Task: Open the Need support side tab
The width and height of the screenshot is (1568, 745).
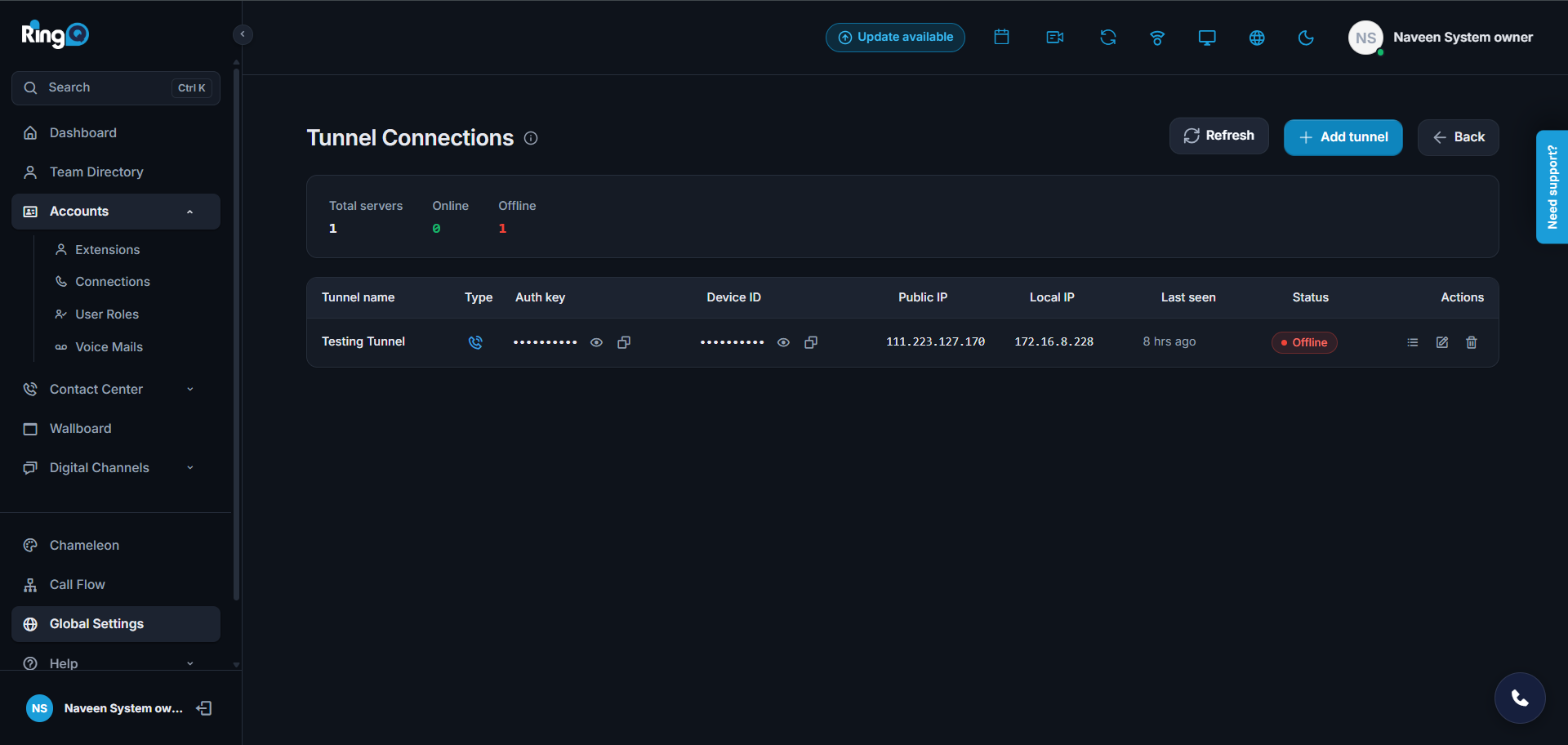Action: pyautogui.click(x=1552, y=187)
